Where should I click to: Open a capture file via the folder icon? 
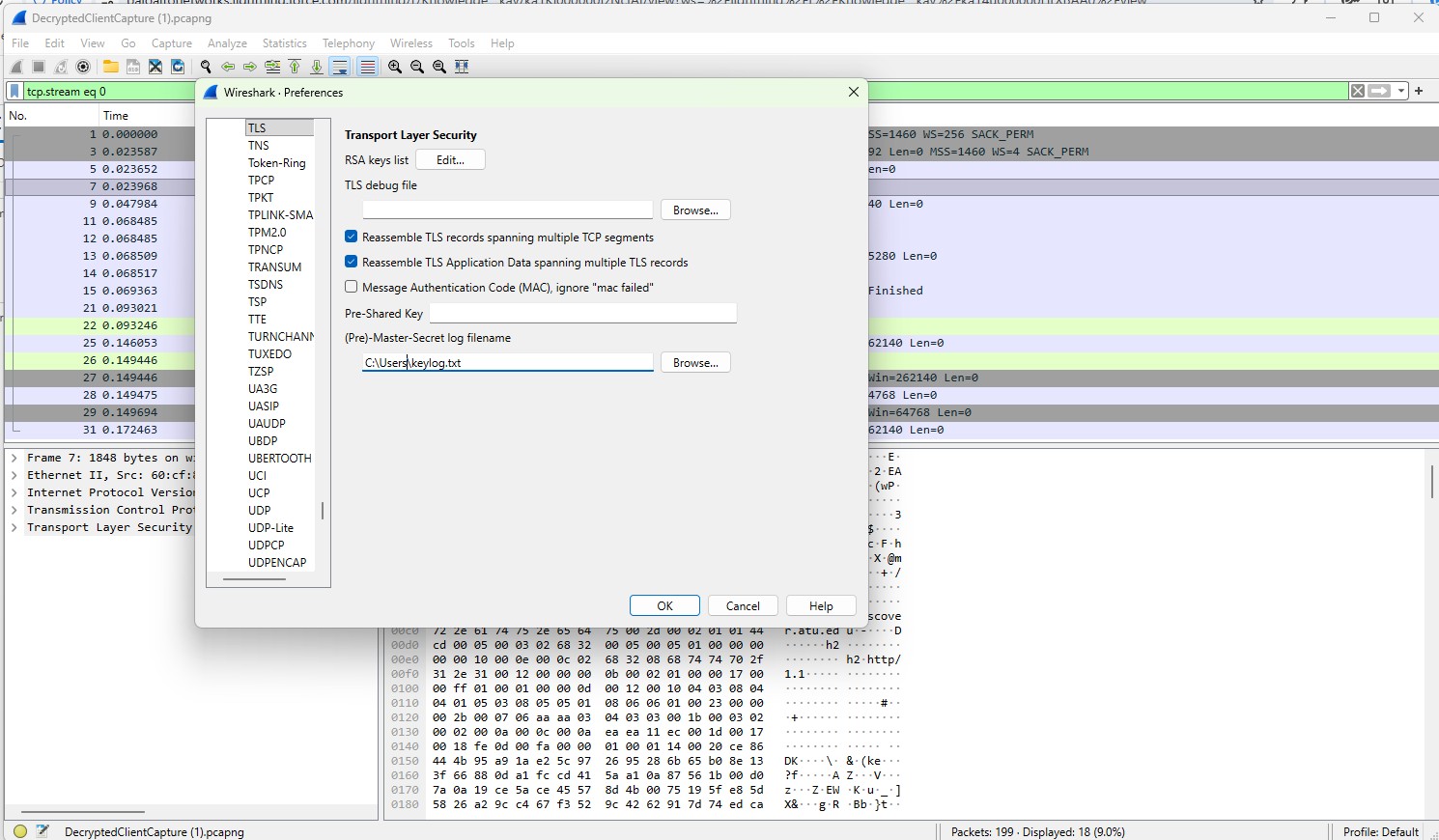[109, 67]
